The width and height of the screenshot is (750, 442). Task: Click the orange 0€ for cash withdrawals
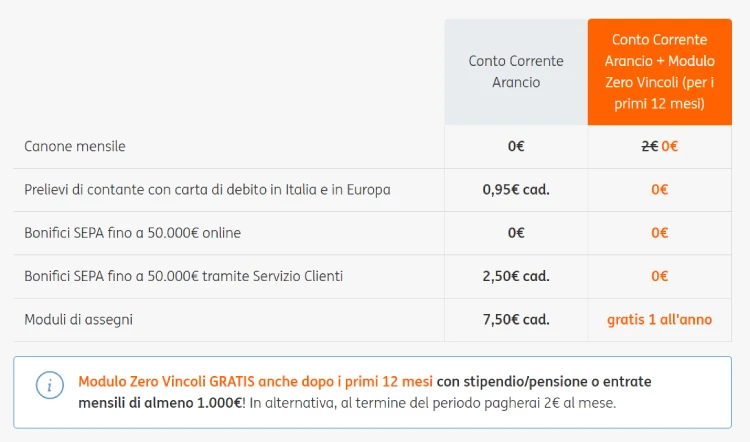pyautogui.click(x=659, y=190)
